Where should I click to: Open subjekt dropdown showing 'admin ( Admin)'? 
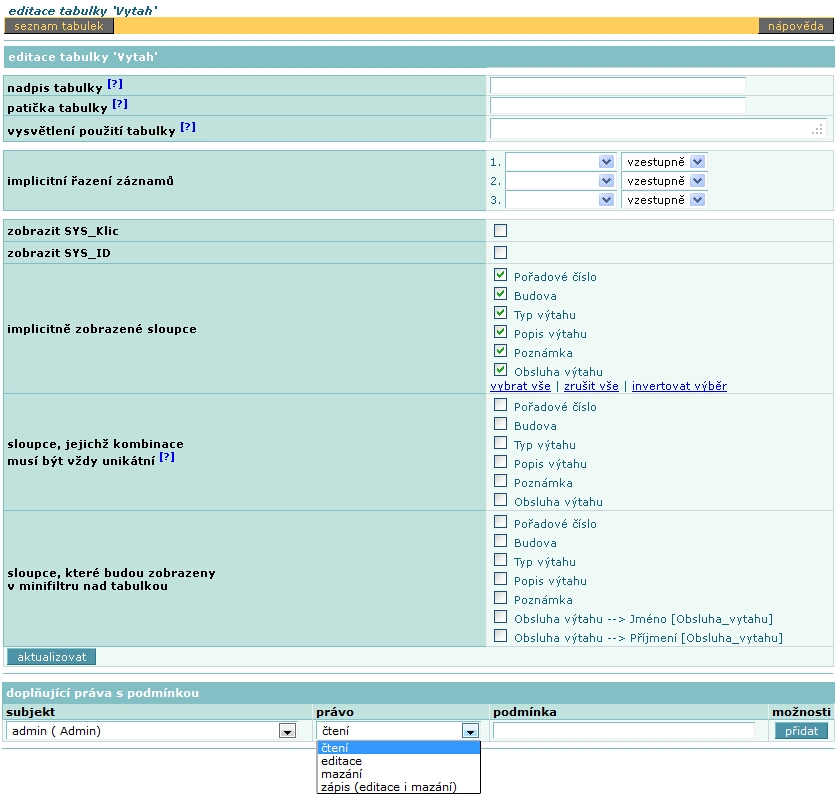(152, 731)
